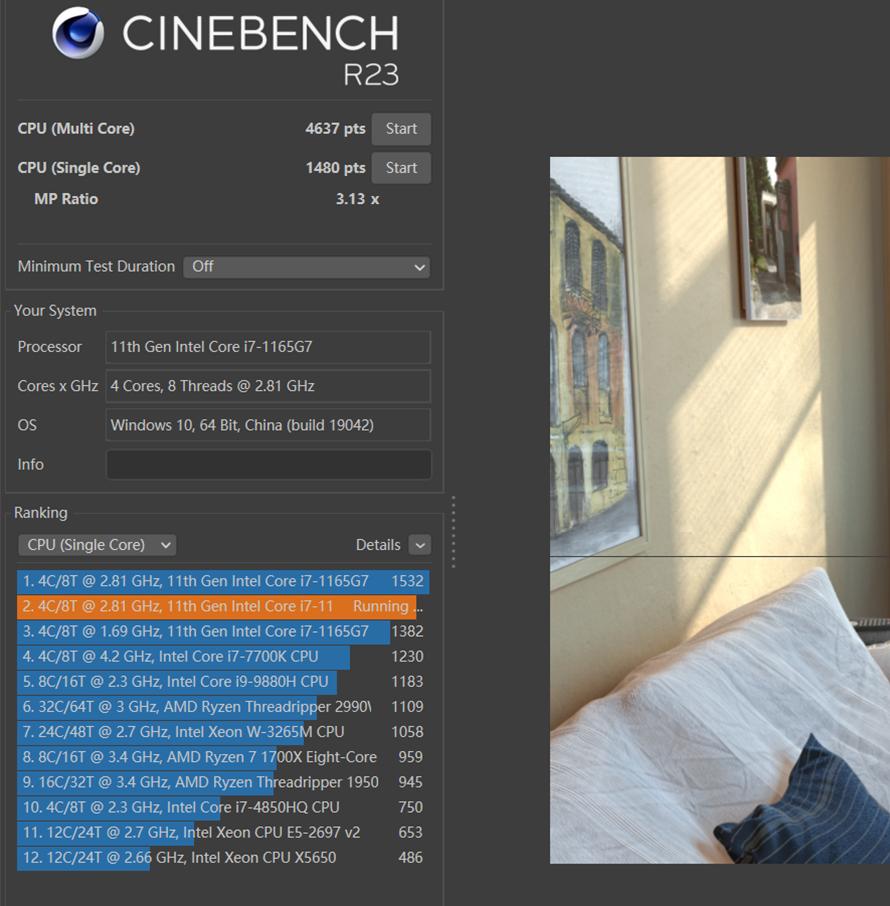Click the CPU (Multi Core) label
Screen dimensions: 890x906
(x=76, y=128)
